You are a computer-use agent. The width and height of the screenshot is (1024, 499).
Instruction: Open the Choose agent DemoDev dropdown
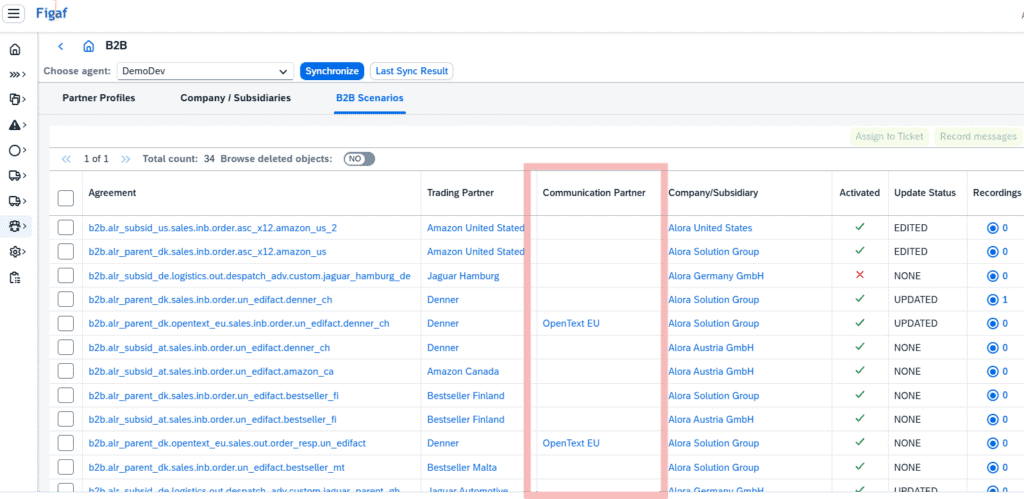[205, 71]
